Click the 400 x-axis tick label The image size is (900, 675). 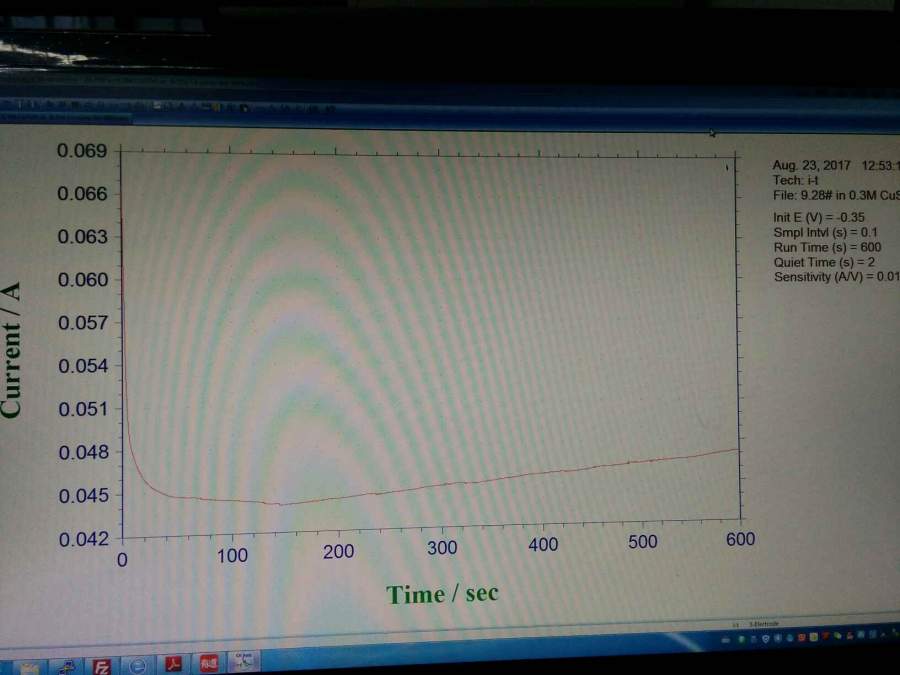[x=543, y=544]
